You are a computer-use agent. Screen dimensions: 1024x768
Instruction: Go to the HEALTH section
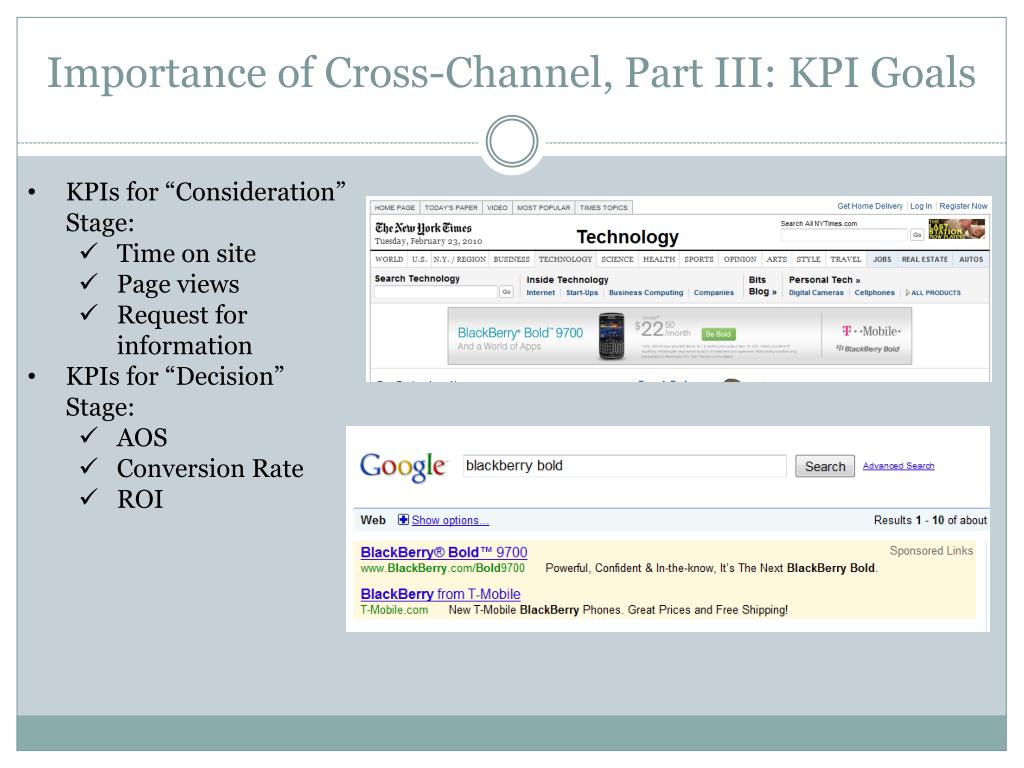click(x=659, y=259)
